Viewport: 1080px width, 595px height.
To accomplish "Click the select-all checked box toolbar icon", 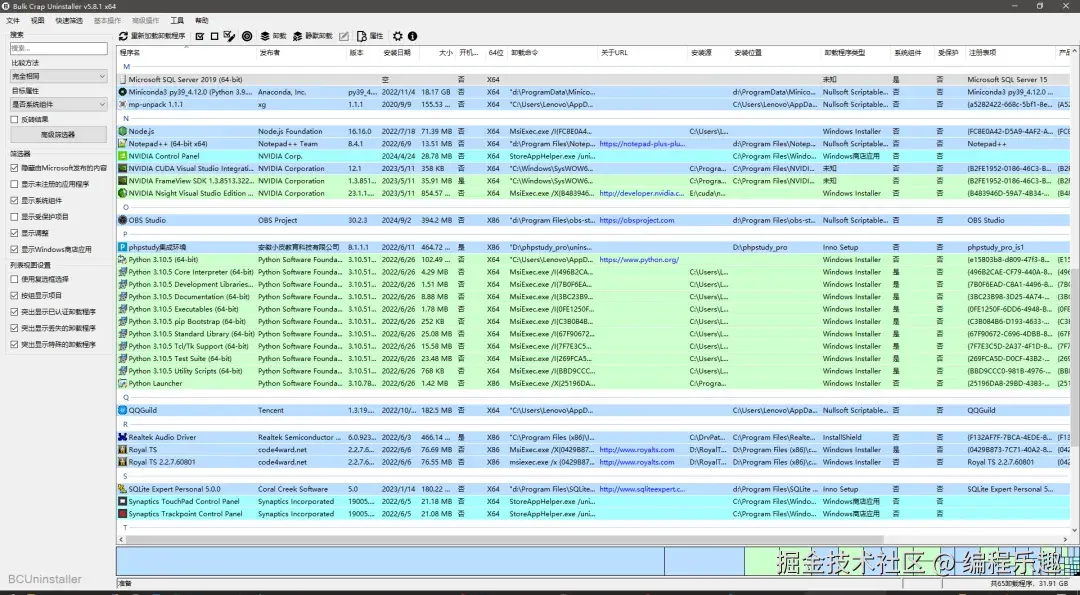I will 200,36.
